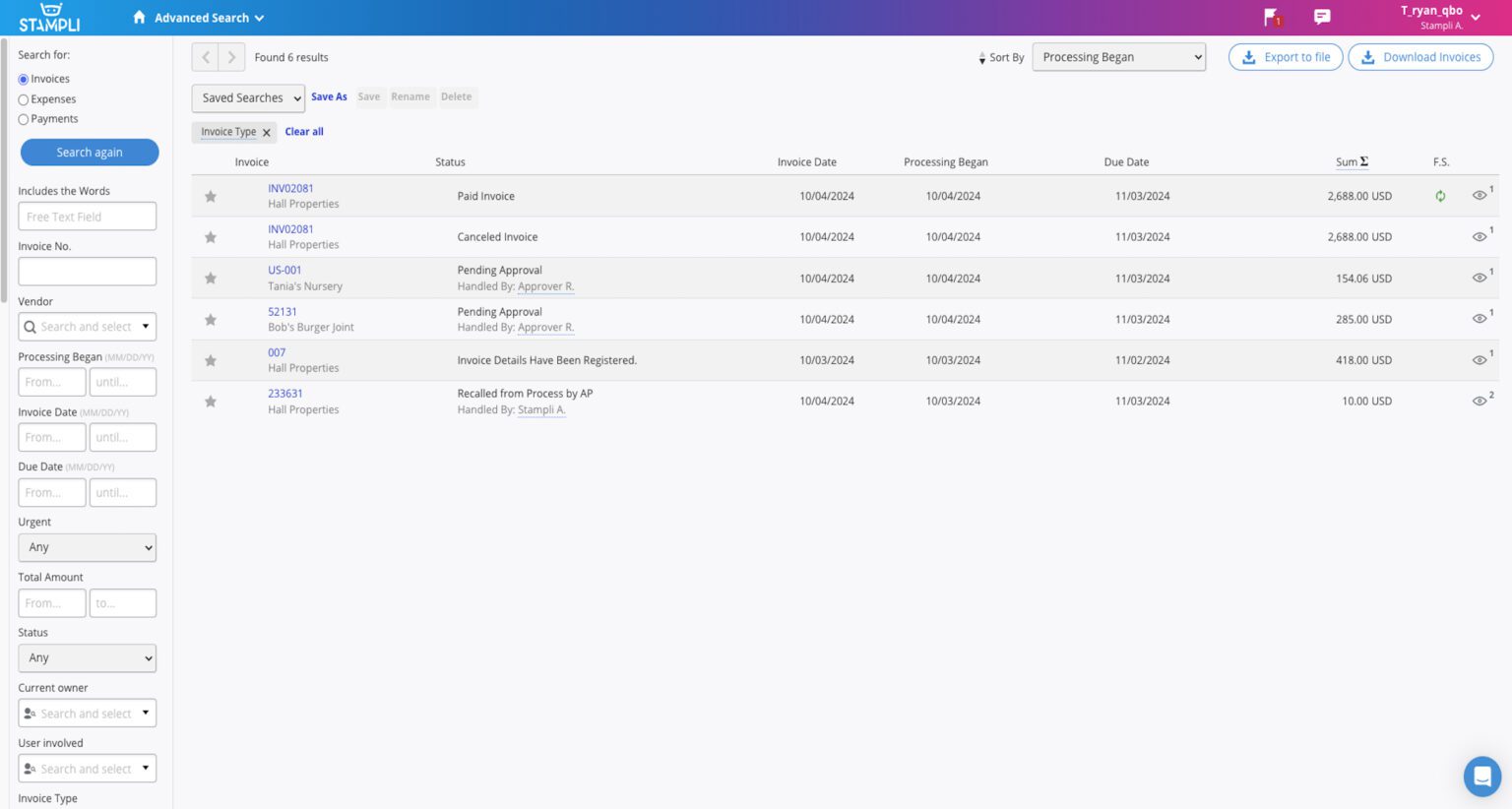Click the Urgent filter selector set to Any
This screenshot has height=809, width=1512.
coord(87,547)
